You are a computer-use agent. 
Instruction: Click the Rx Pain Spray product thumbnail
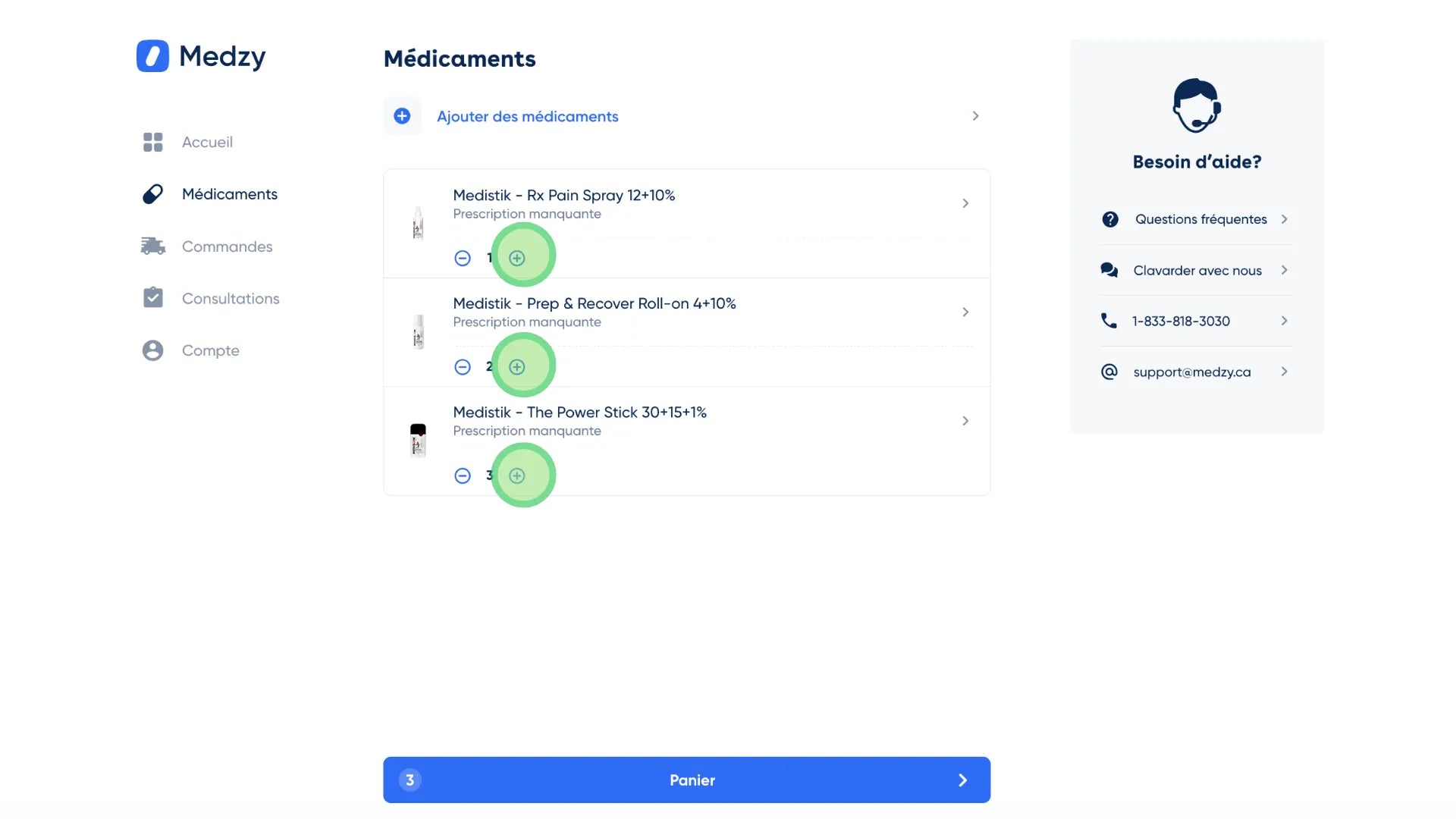pos(418,223)
